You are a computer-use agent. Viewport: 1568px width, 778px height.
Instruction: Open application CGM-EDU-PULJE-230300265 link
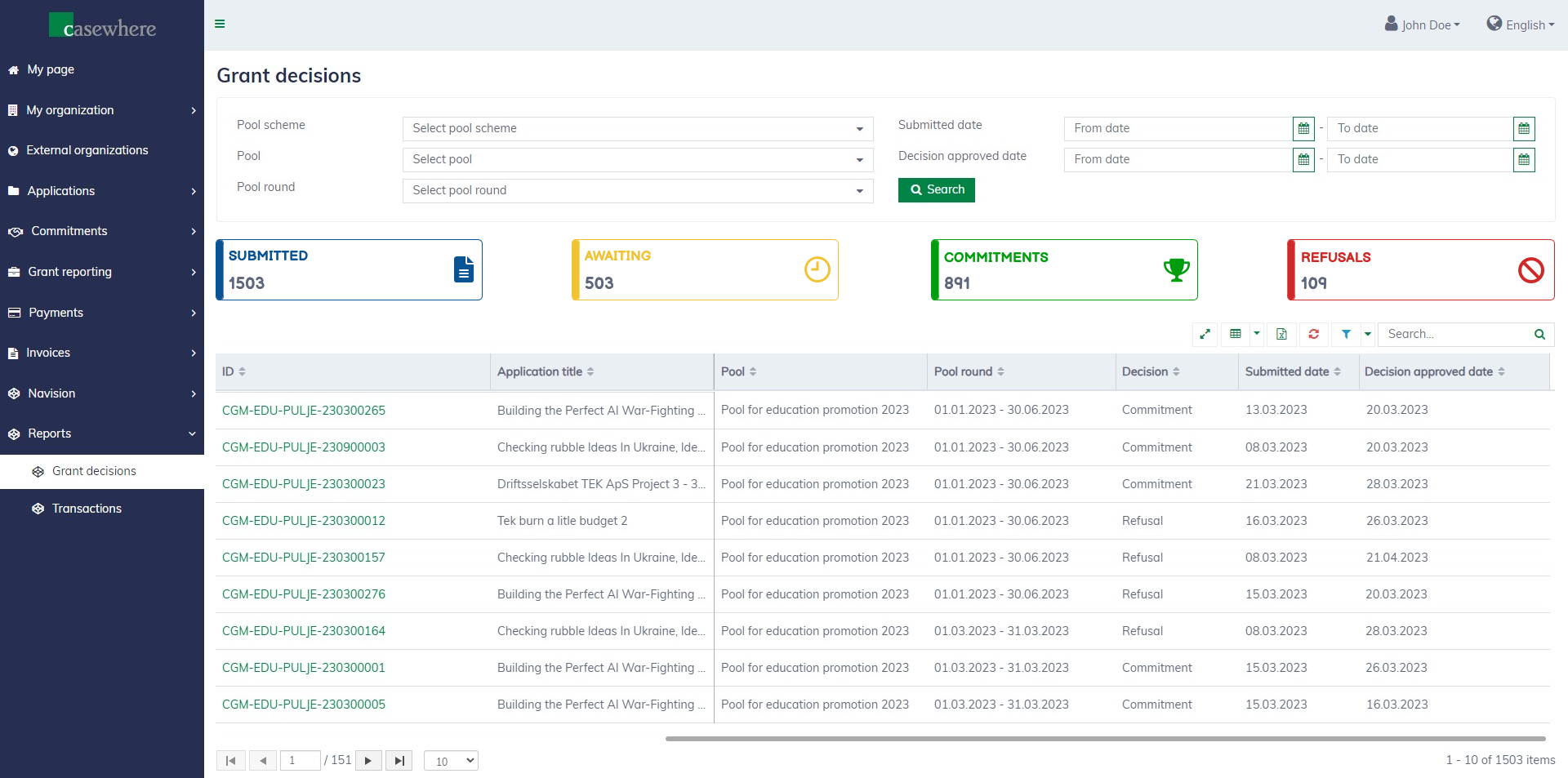304,411
